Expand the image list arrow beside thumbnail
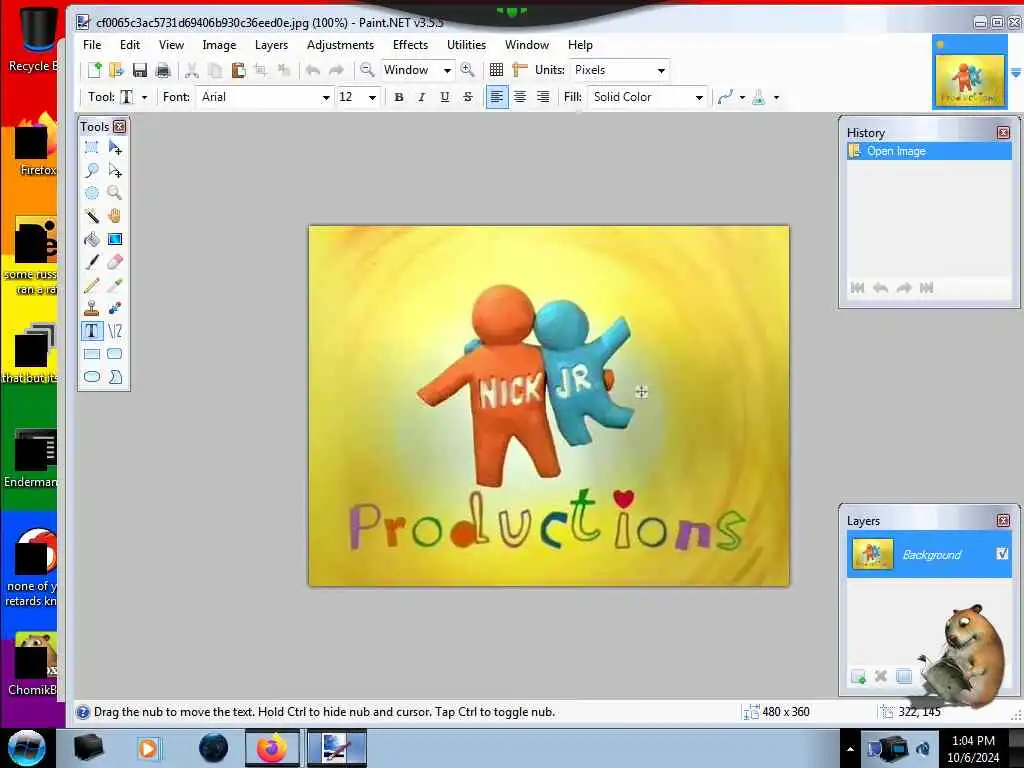The width and height of the screenshot is (1024, 768). pos(1016,72)
